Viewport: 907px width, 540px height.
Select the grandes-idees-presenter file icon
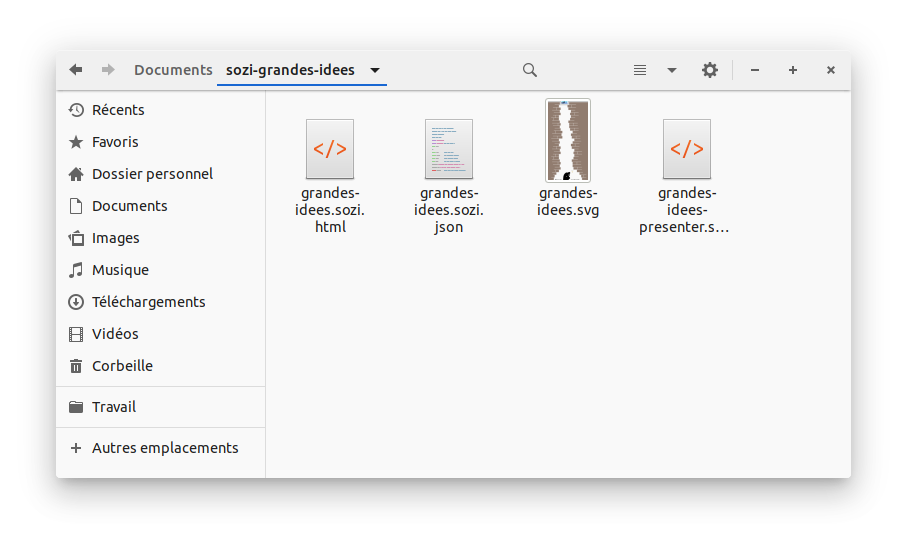686,149
